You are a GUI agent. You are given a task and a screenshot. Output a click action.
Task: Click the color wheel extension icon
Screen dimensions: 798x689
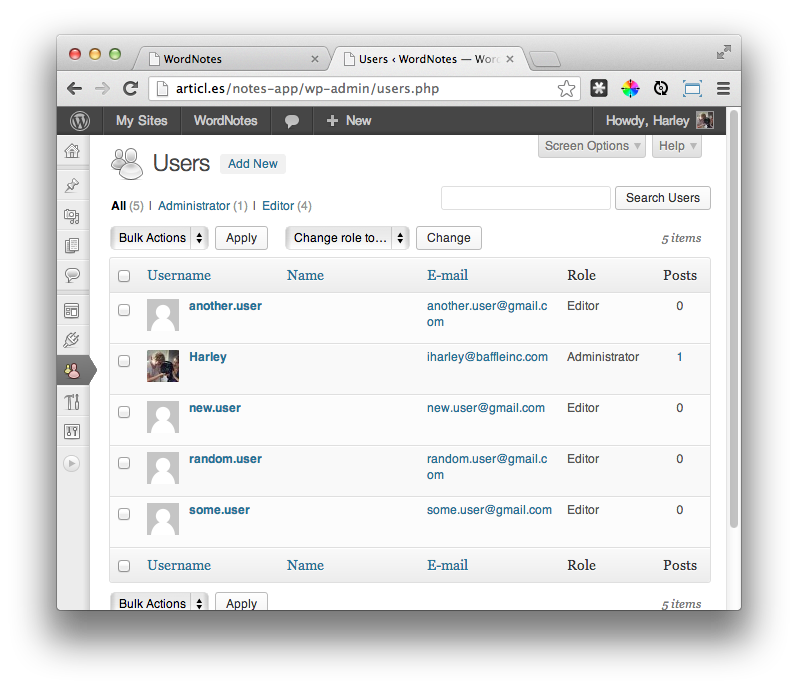point(630,89)
